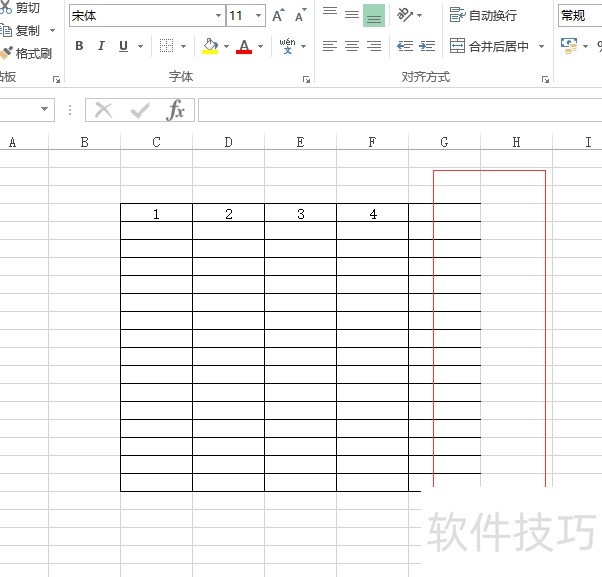Select column H header
This screenshot has height=577, width=602.
click(x=516, y=142)
